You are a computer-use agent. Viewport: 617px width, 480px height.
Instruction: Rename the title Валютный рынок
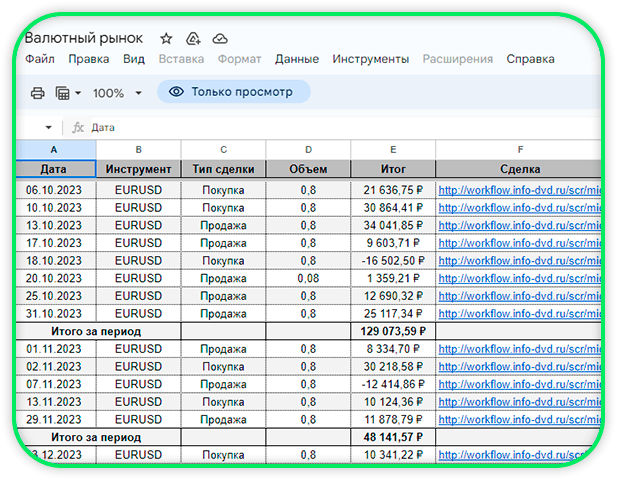tap(84, 38)
